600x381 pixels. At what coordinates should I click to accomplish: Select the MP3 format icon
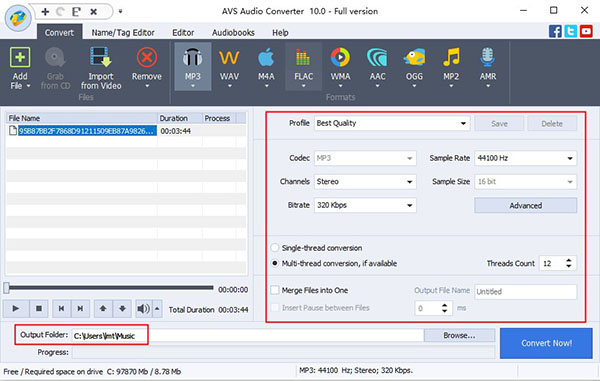tap(192, 58)
